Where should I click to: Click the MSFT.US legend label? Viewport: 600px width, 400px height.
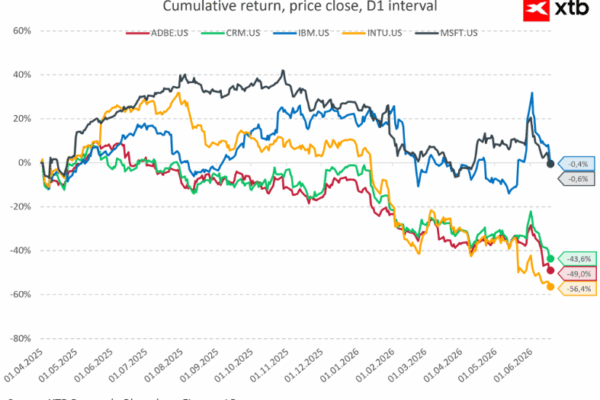tap(459, 33)
